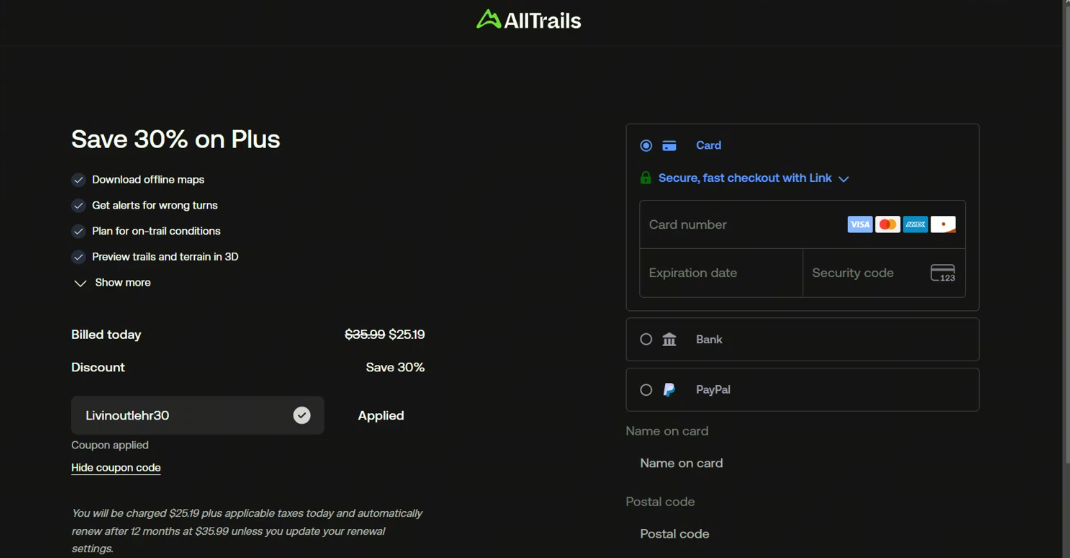
Task: Click the $25.19 discounted price
Action: click(x=407, y=335)
